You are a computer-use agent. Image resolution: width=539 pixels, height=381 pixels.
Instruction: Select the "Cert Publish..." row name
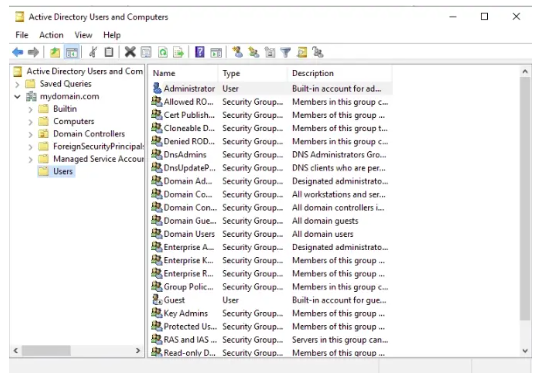tap(189, 115)
